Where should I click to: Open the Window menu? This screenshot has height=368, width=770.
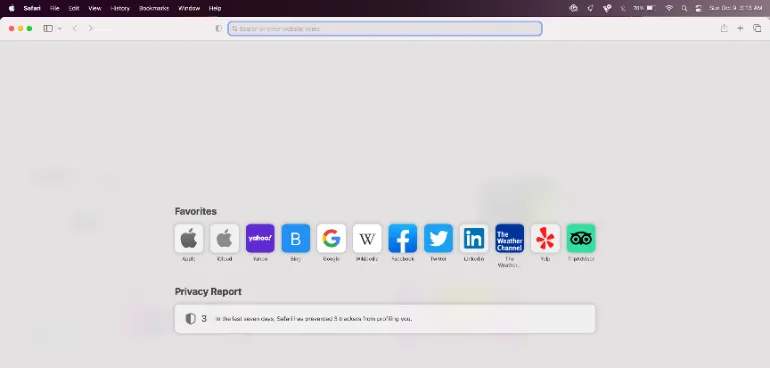point(189,8)
